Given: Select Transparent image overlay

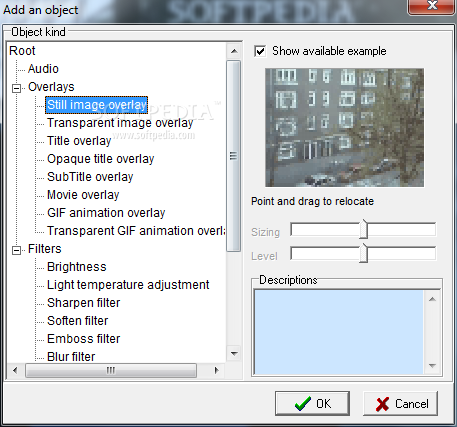Looking at the screenshot, I should pyautogui.click(x=120, y=123).
